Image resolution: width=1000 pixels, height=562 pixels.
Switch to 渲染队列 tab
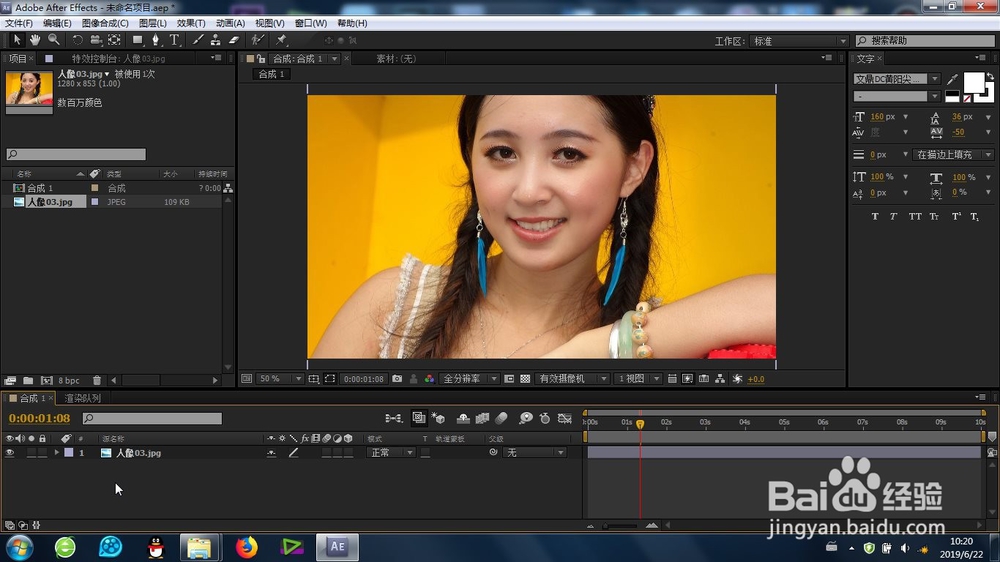pyautogui.click(x=82, y=398)
